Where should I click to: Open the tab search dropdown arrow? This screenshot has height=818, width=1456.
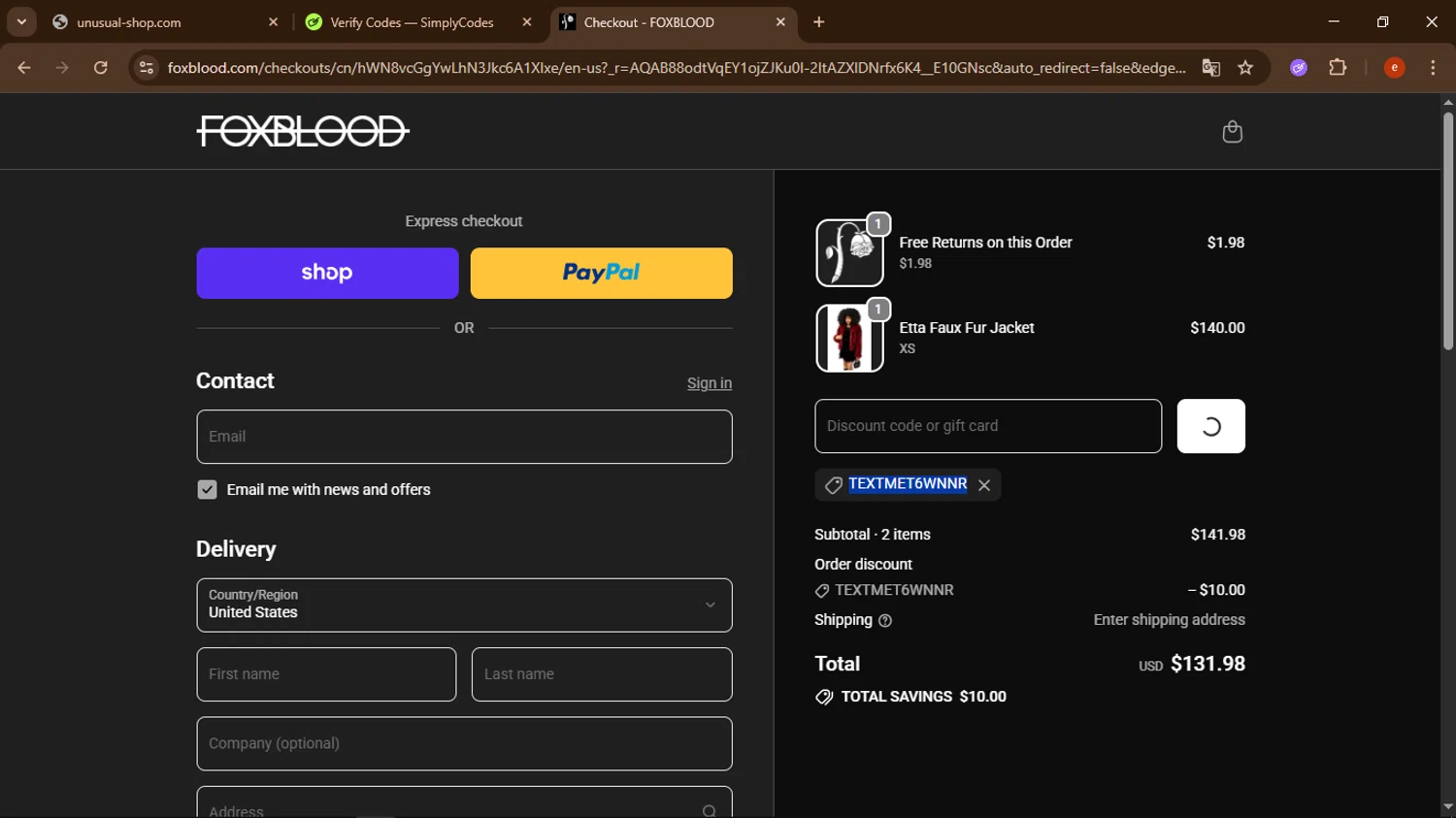tap(21, 21)
